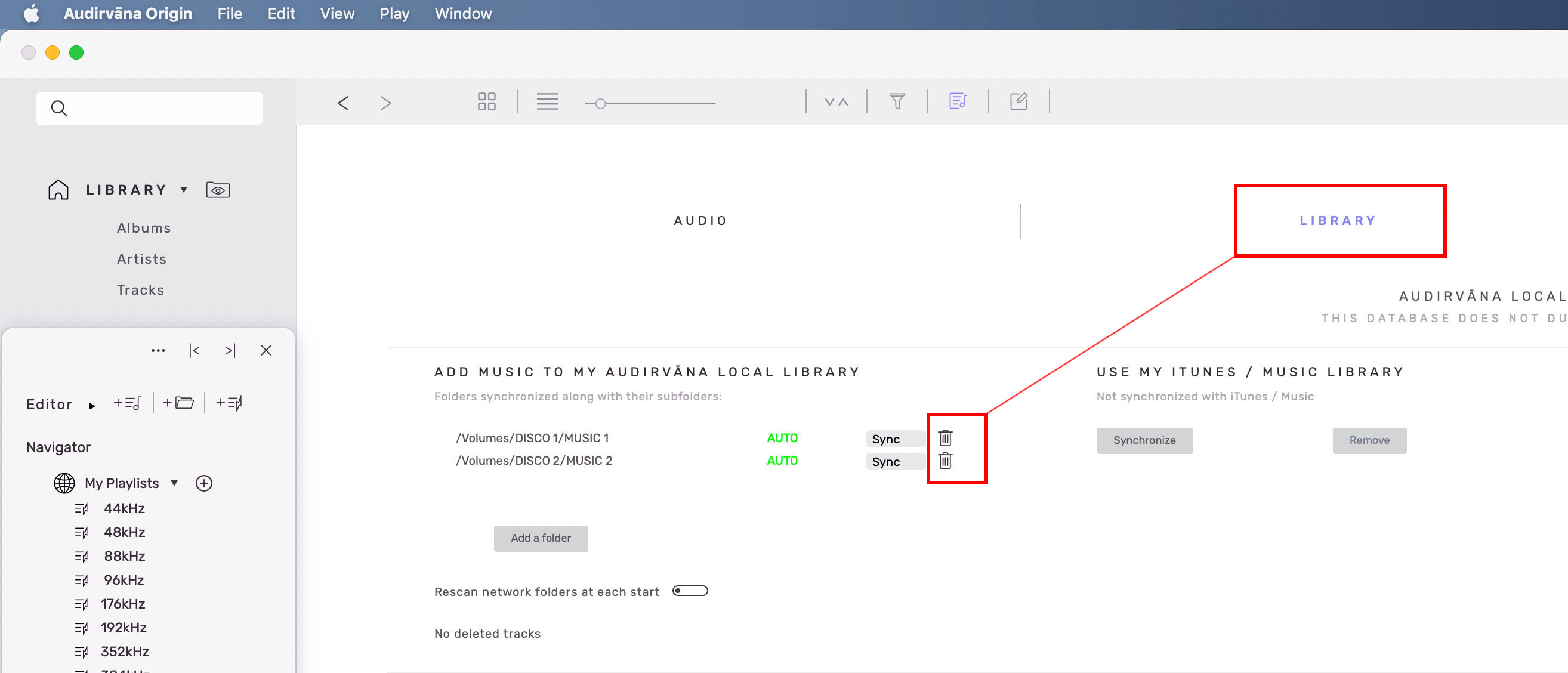This screenshot has height=673, width=1568.
Task: Click the collapse-left panel icon
Action: click(194, 350)
